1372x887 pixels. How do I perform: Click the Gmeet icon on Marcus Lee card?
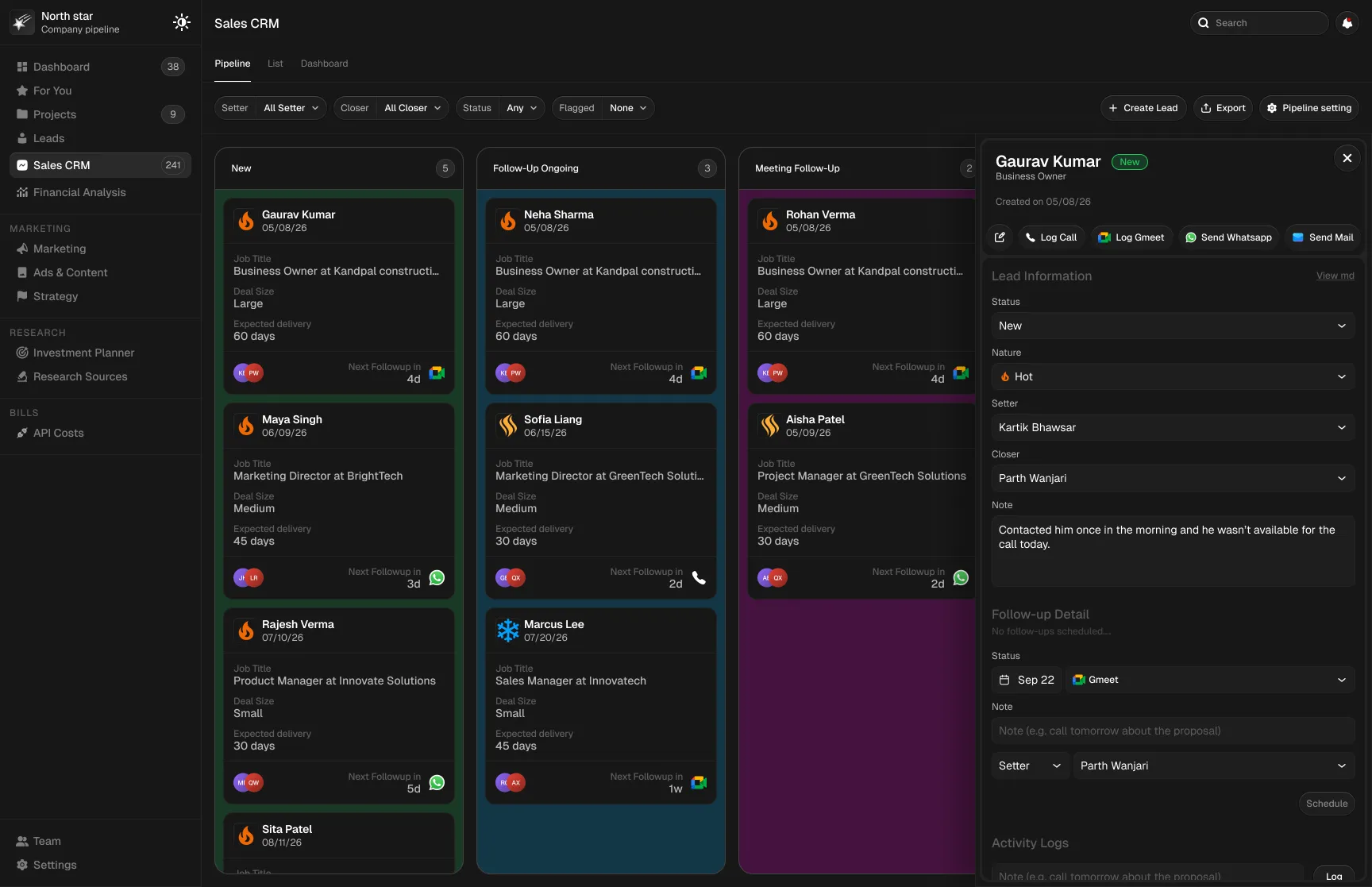click(x=699, y=782)
